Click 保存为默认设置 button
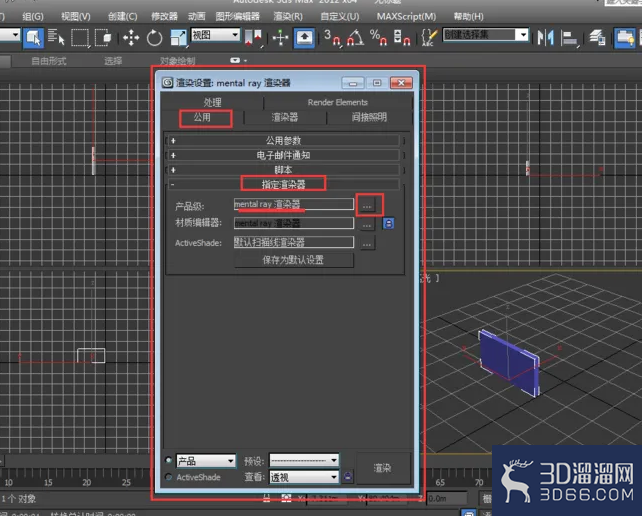642x516 pixels. (294, 260)
